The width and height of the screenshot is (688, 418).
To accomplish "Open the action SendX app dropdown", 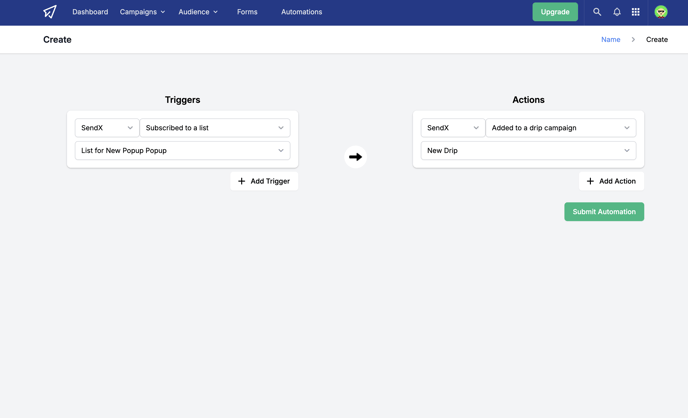I will pos(453,128).
